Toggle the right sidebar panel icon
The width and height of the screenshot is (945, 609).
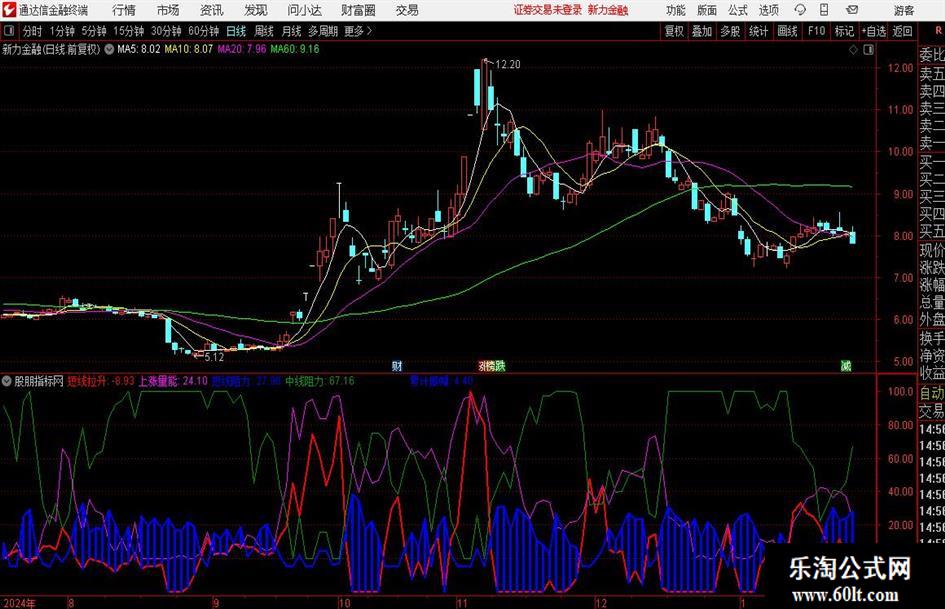pyautogui.click(x=868, y=50)
